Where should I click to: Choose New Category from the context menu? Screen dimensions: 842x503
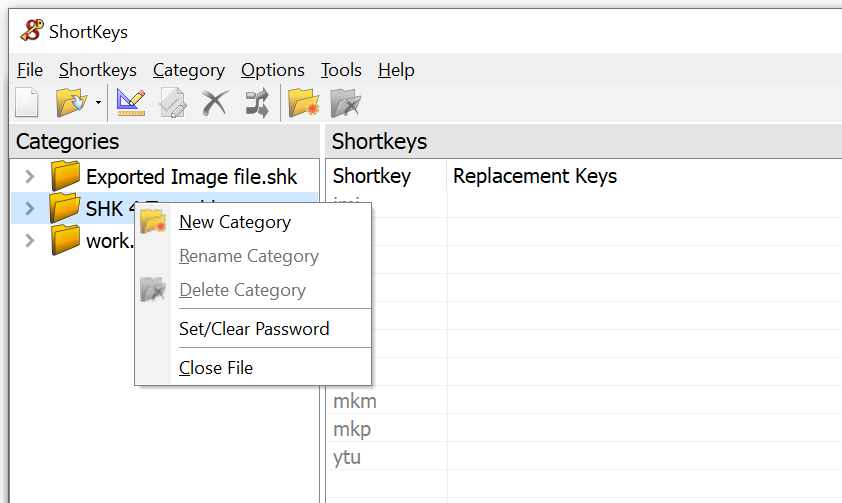point(235,222)
